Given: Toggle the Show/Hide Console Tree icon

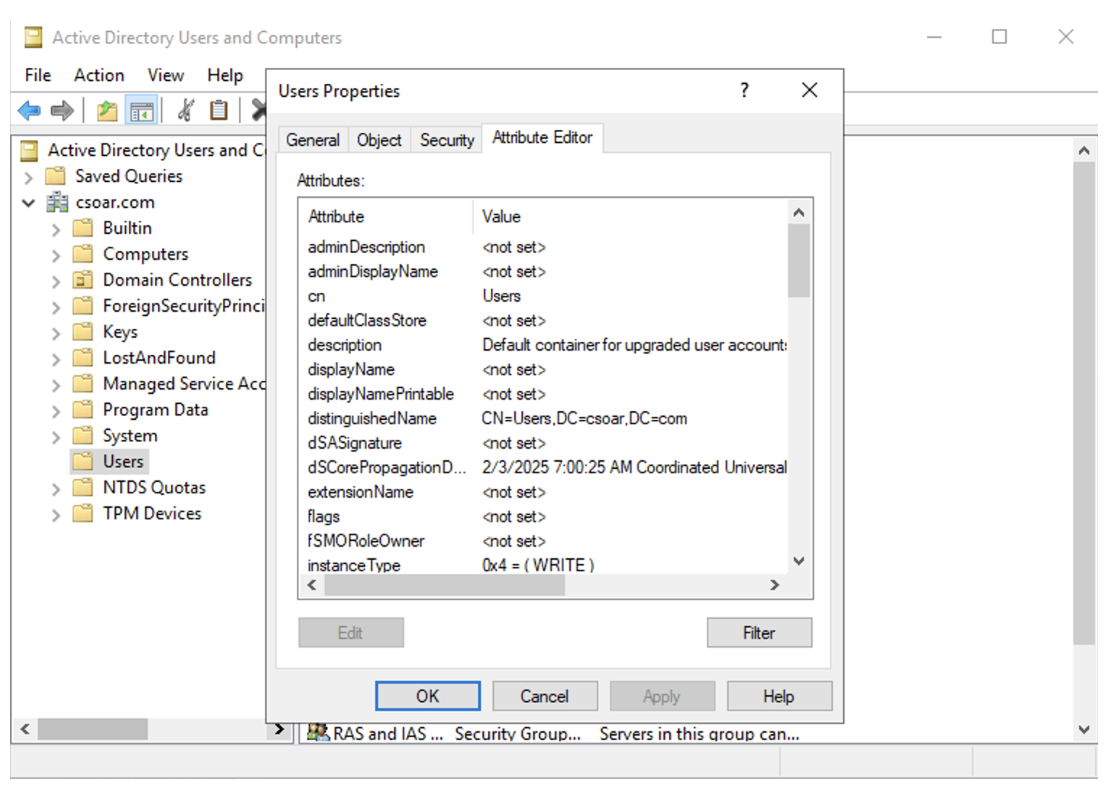Looking at the screenshot, I should tap(142, 110).
